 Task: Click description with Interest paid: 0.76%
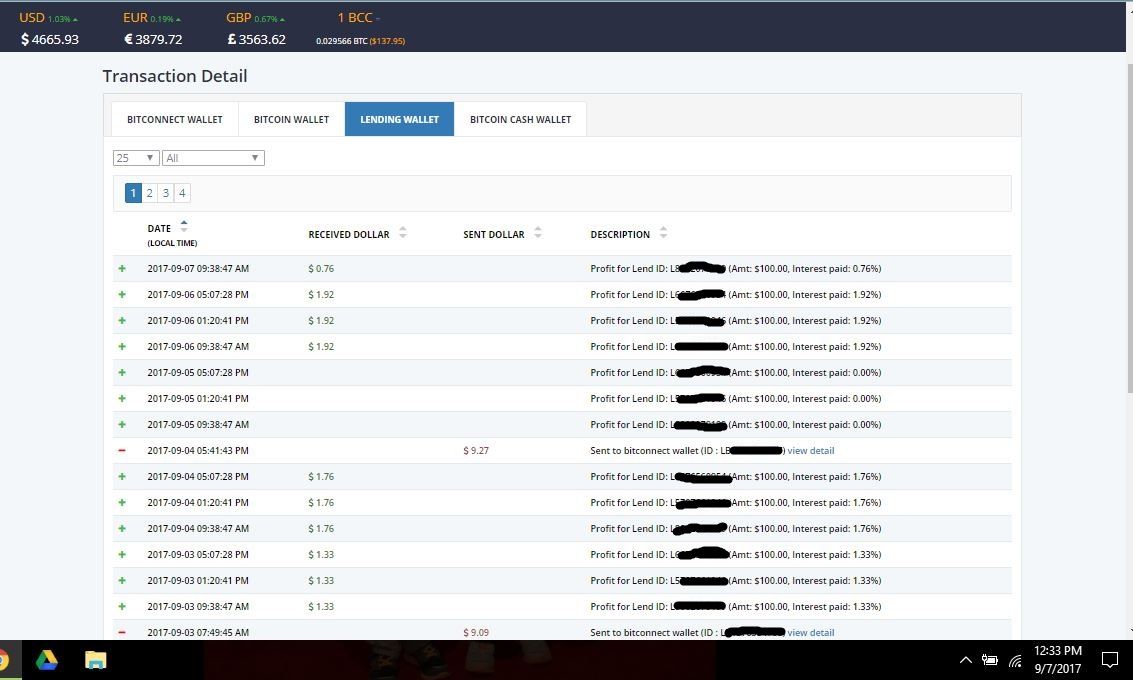click(736, 268)
